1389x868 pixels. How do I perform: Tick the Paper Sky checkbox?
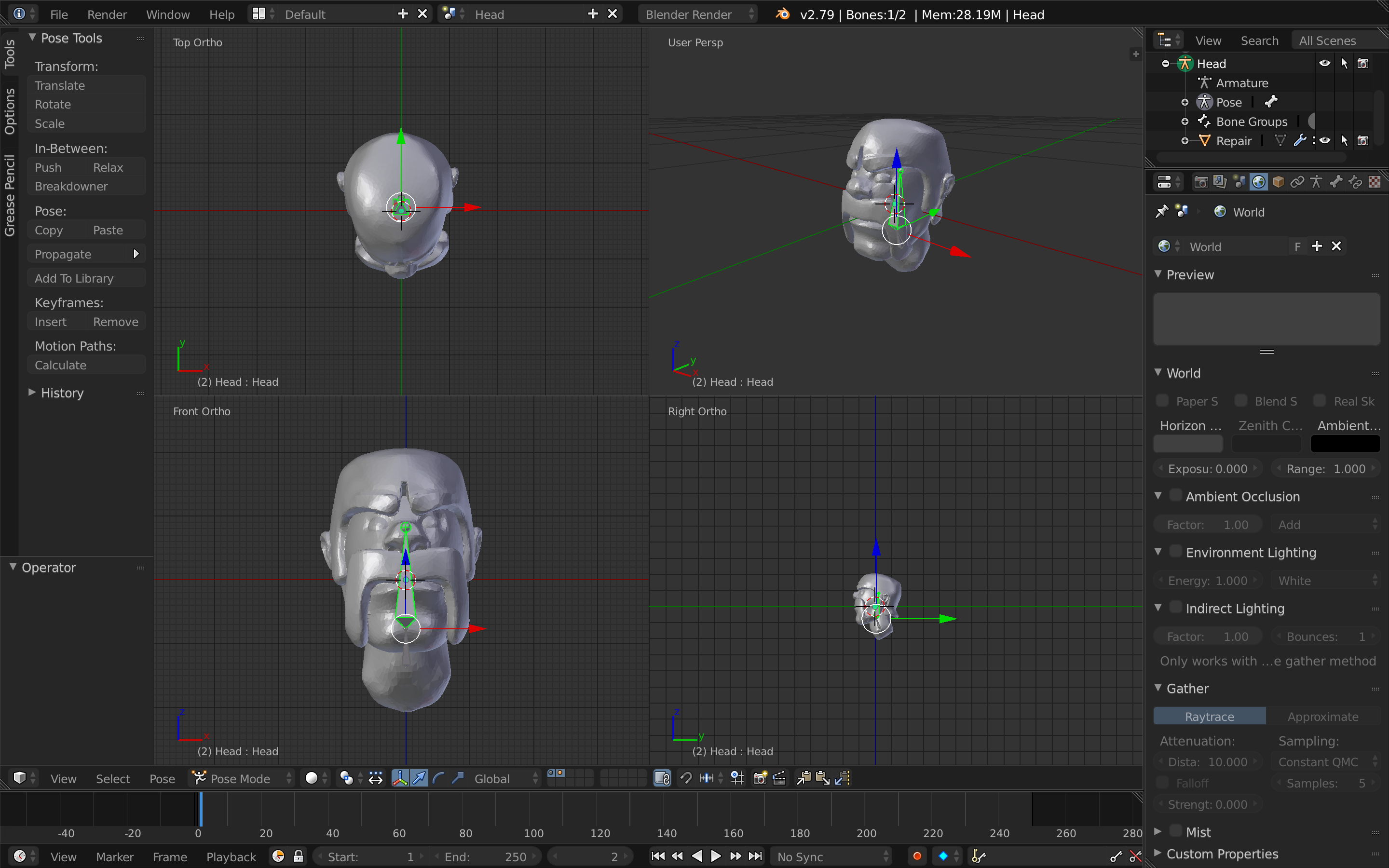pos(1162,401)
